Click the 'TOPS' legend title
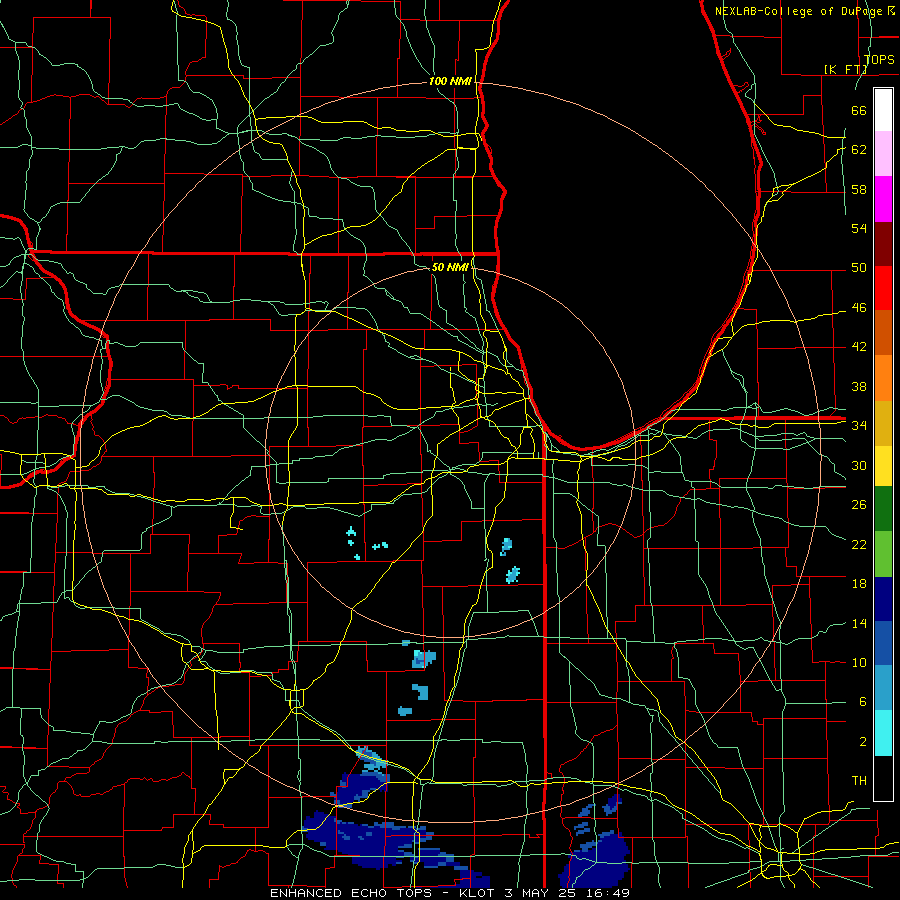Viewport: 900px width, 900px height. [879, 59]
